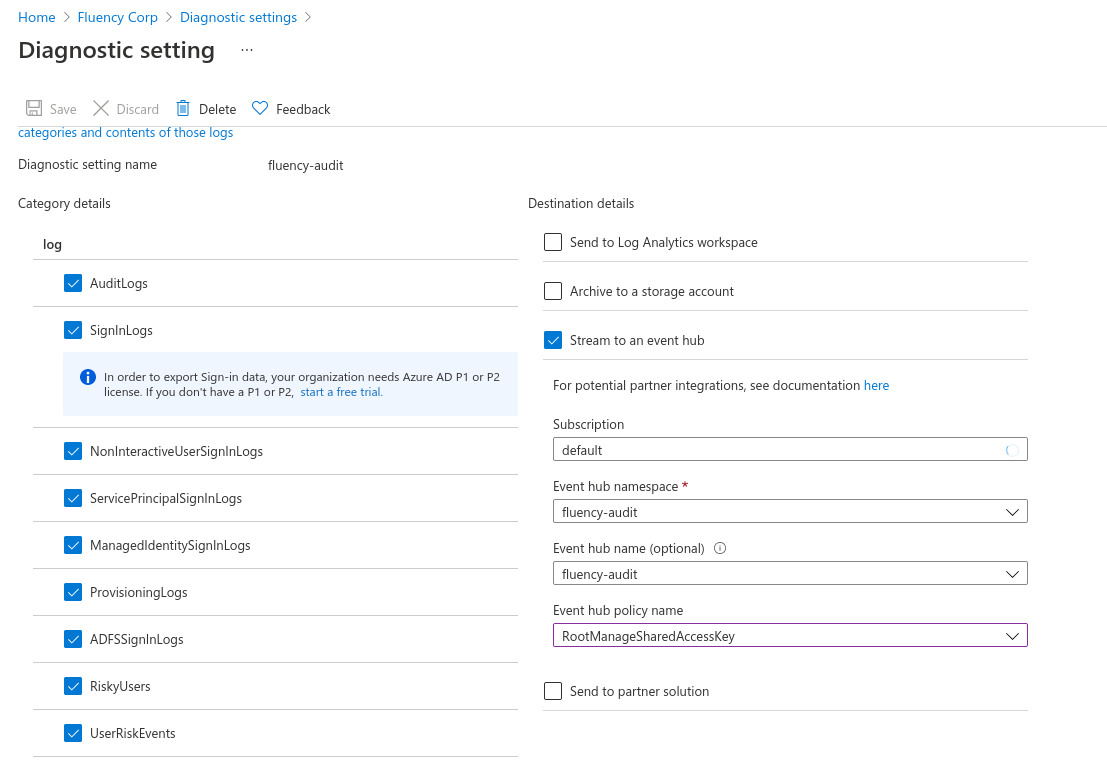The height and width of the screenshot is (766, 1107).
Task: Uncheck the ADFSSignInLogs checkbox
Action: click(x=73, y=639)
